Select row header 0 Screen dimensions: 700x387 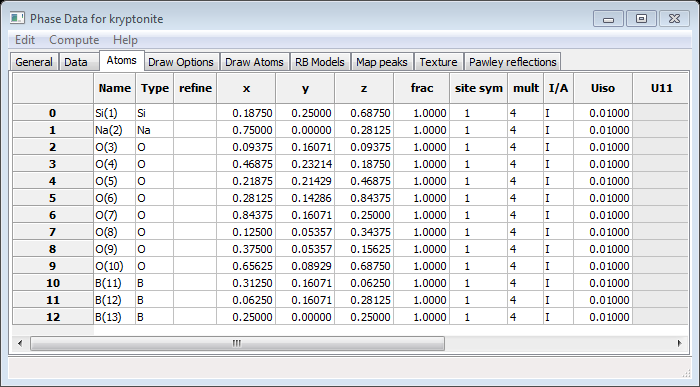(53, 113)
